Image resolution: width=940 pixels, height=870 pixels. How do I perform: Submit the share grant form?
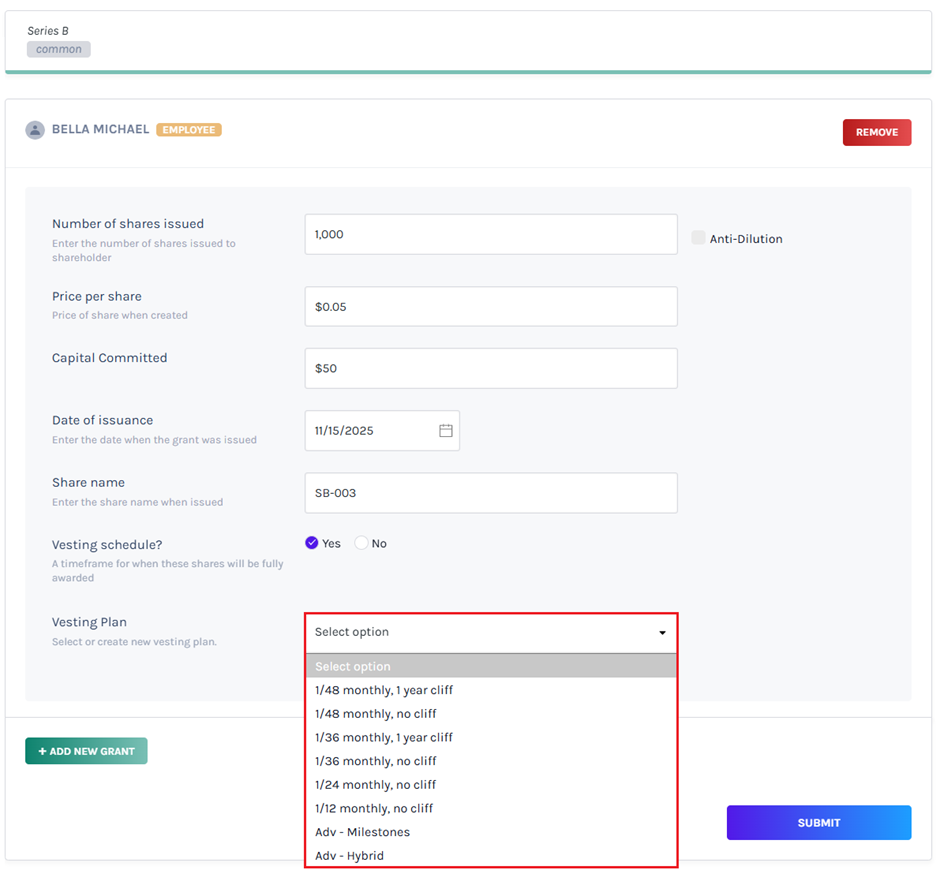click(x=818, y=823)
